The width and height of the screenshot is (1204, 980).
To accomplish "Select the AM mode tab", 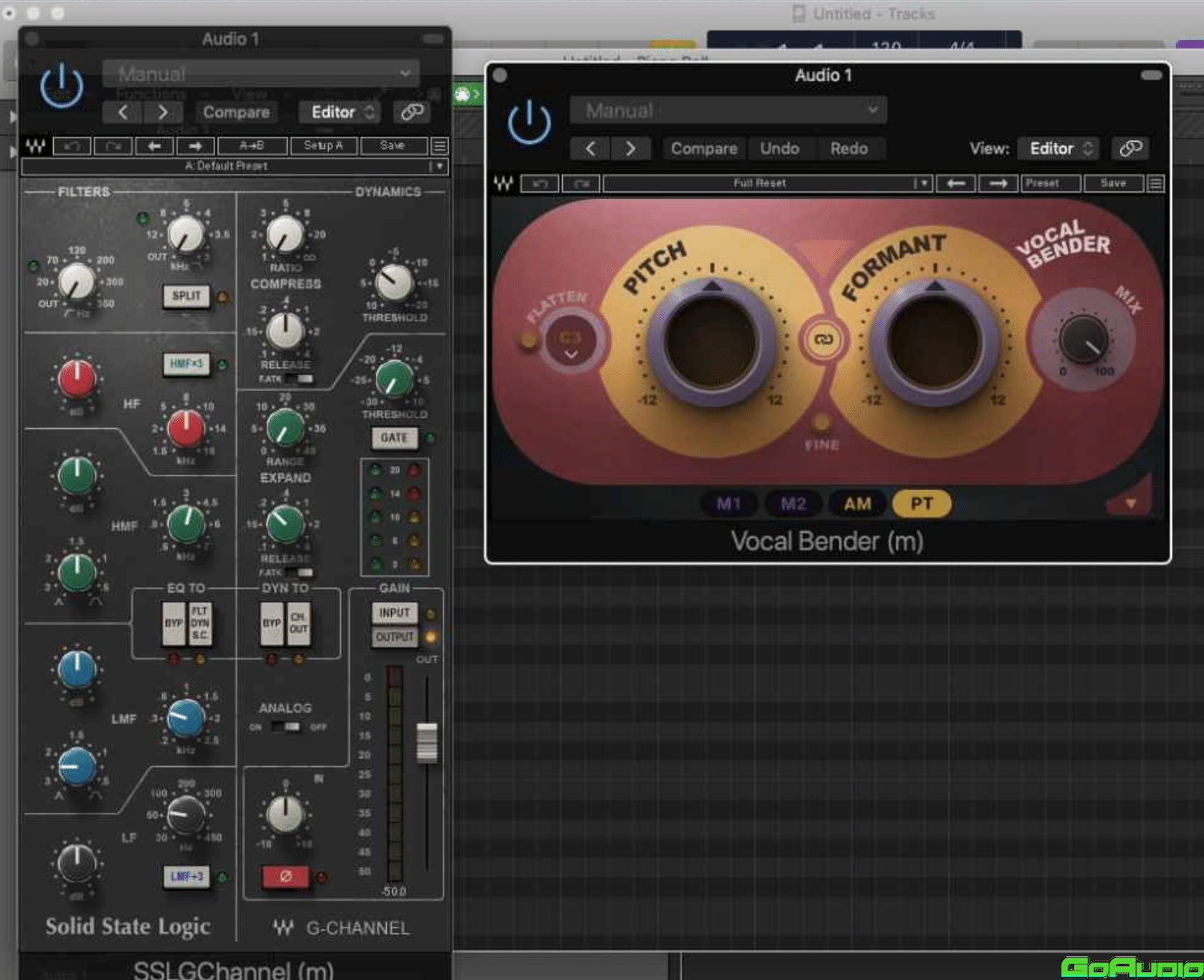I will point(857,504).
